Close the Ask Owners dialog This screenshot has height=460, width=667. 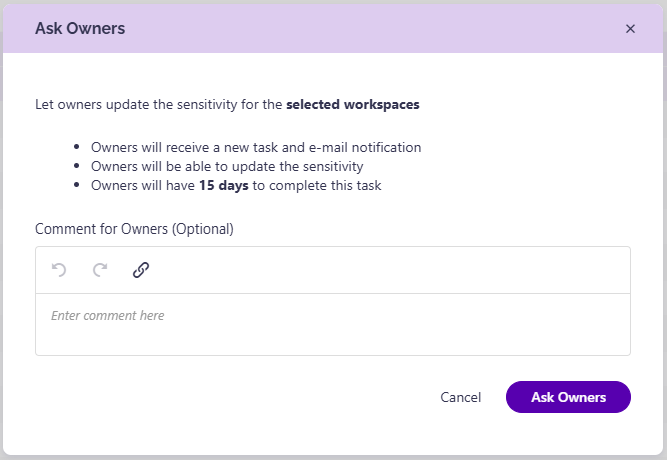pyautogui.click(x=630, y=29)
